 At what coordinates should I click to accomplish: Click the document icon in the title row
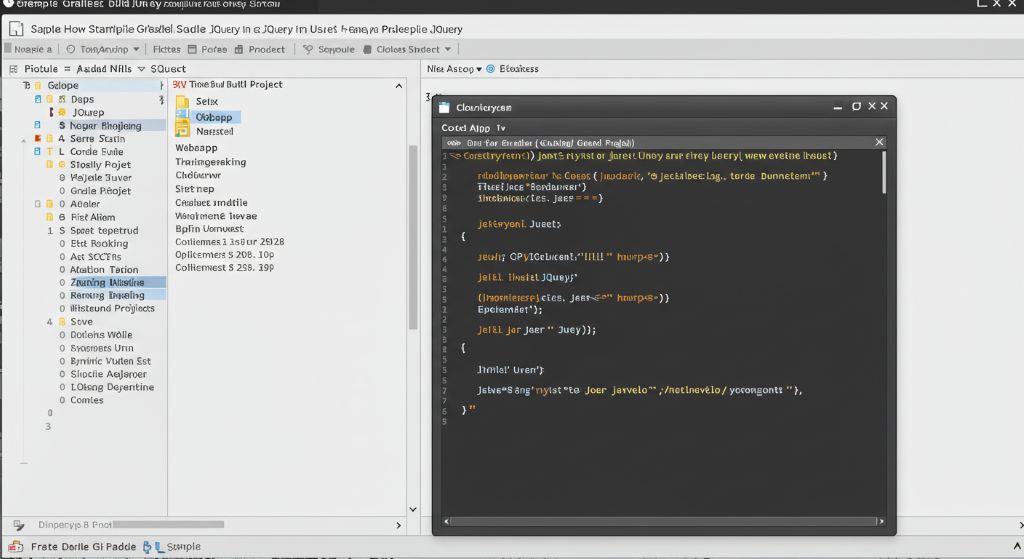pyautogui.click(x=15, y=29)
